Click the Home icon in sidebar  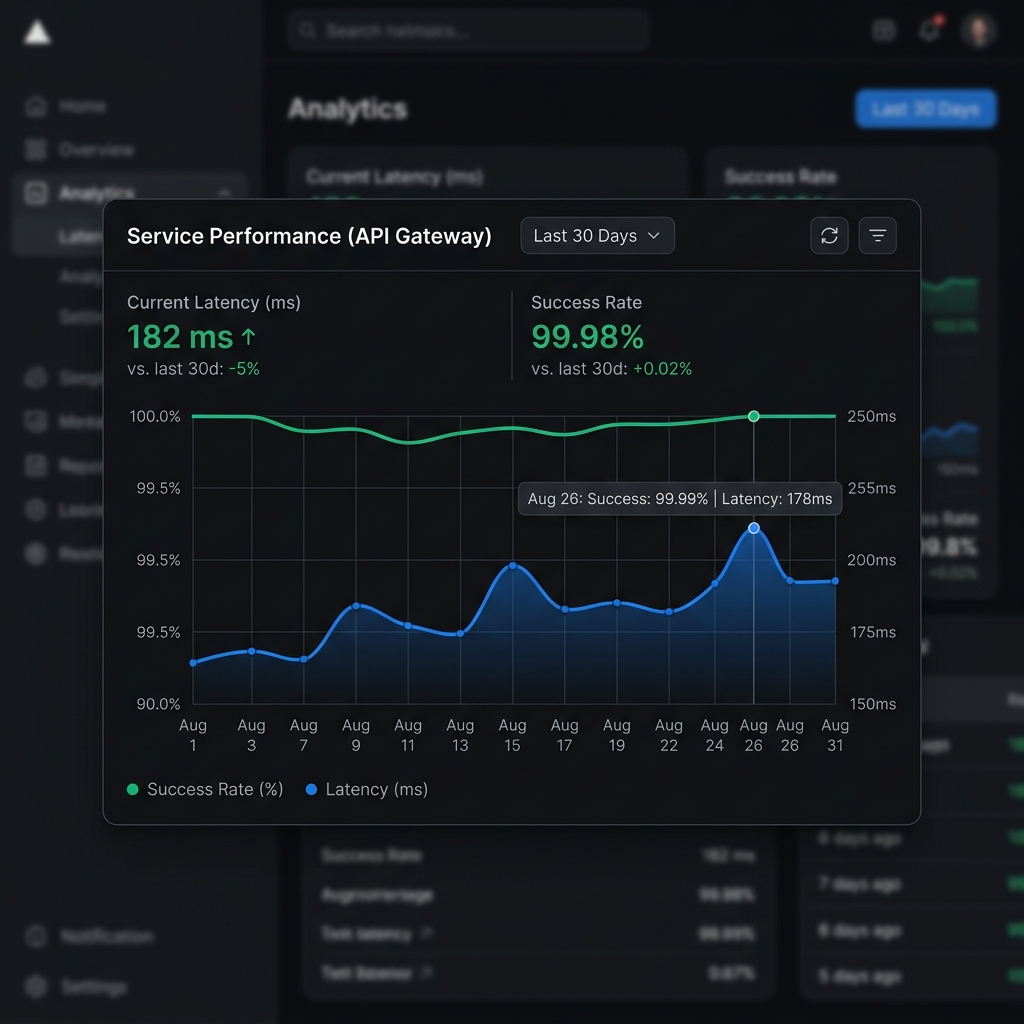(x=36, y=106)
